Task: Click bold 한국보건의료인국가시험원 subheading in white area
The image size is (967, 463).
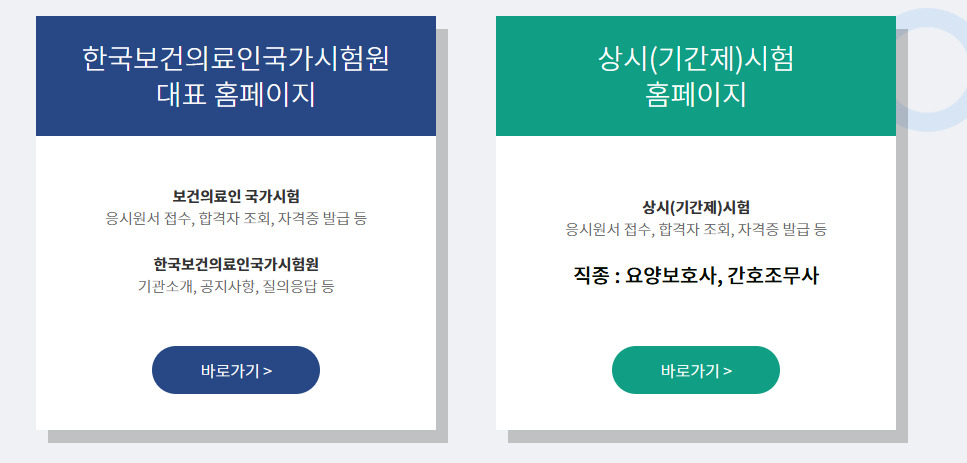Action: (236, 265)
